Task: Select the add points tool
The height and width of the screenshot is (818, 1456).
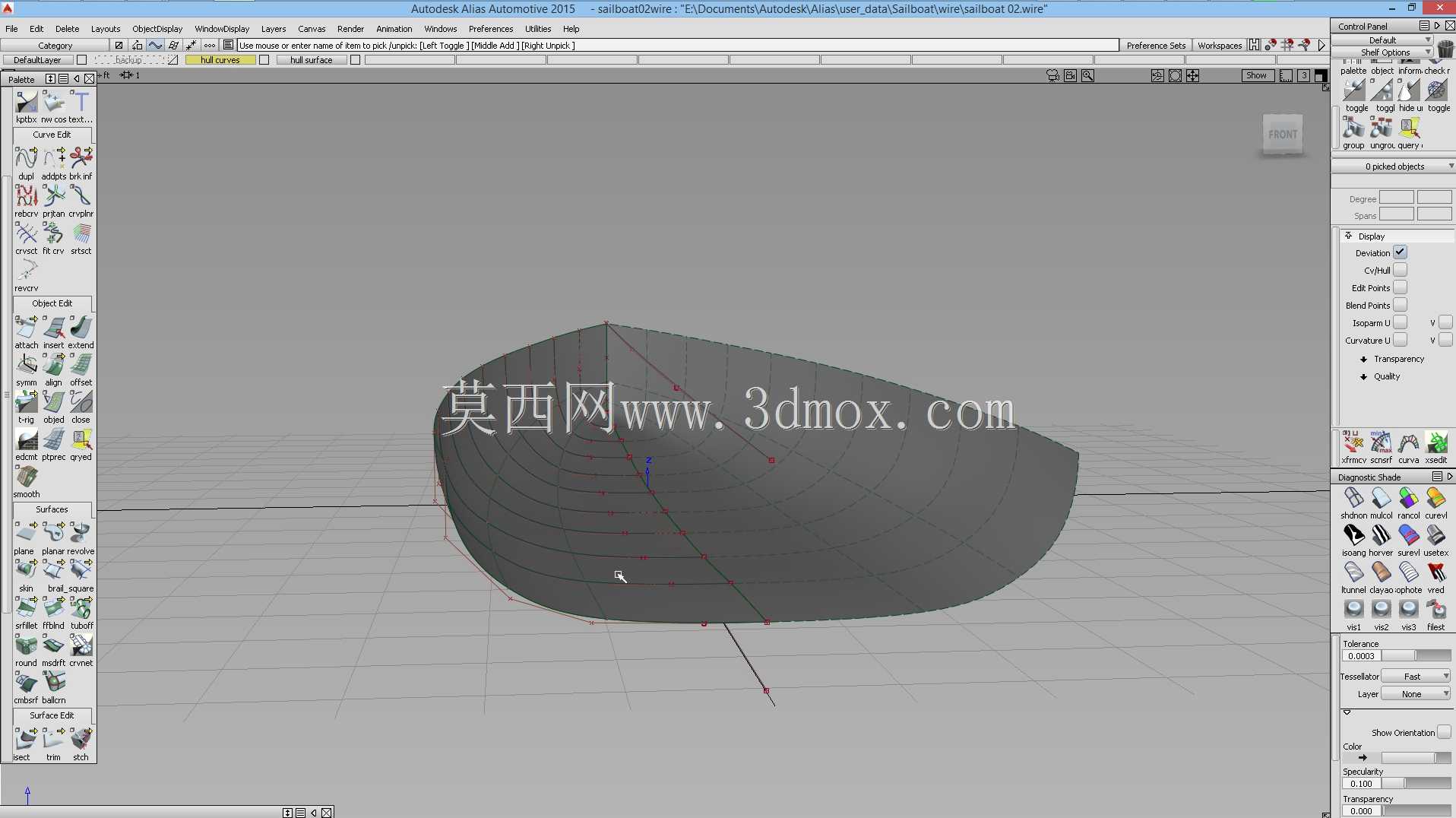Action: 53,158
